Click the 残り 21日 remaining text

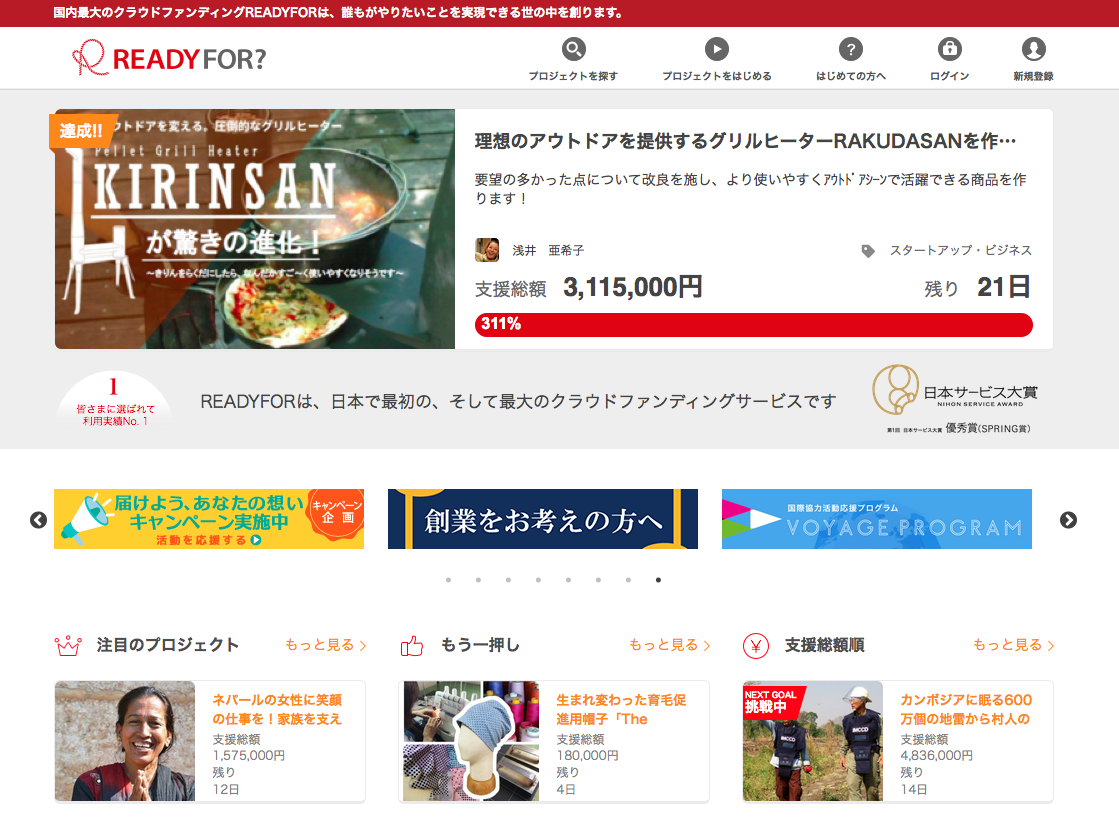(978, 288)
